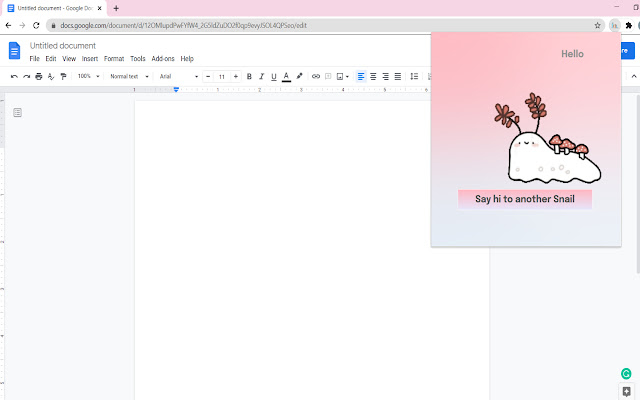The height and width of the screenshot is (400, 640).
Task: Click the Grammarly icon
Action: coord(626,373)
